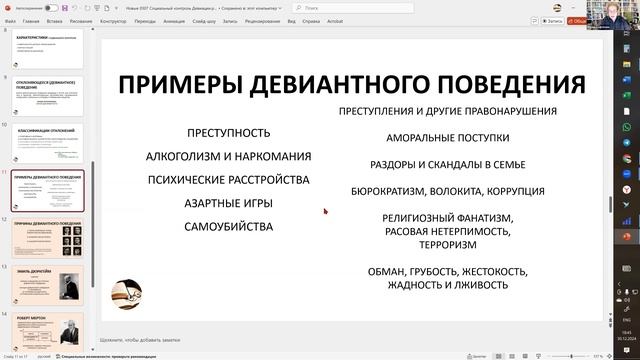Open the Рисование ribbon tab

[81, 21]
